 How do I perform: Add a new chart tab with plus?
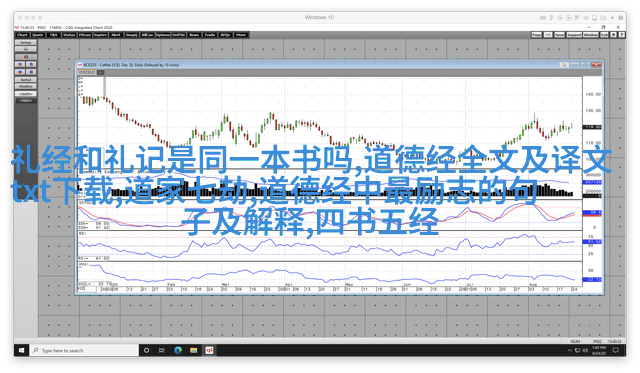100,72
